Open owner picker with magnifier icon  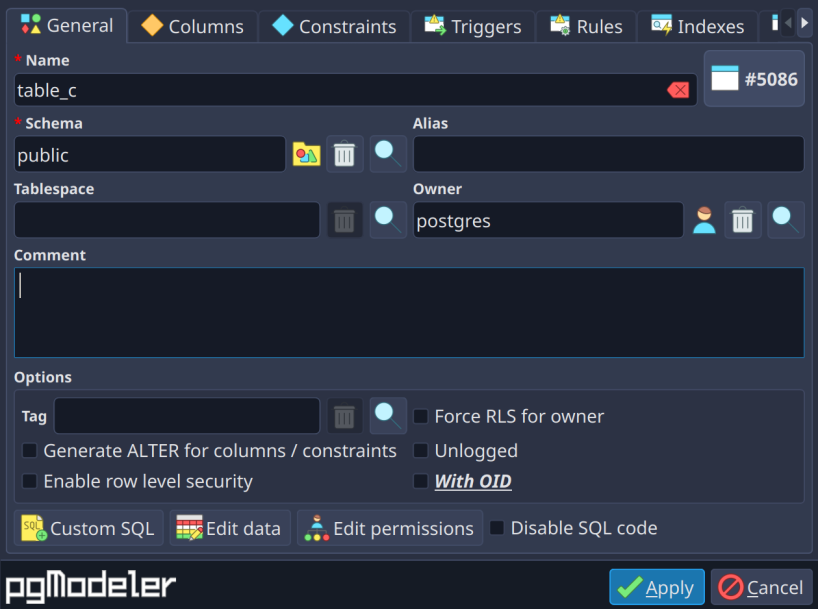click(x=786, y=220)
